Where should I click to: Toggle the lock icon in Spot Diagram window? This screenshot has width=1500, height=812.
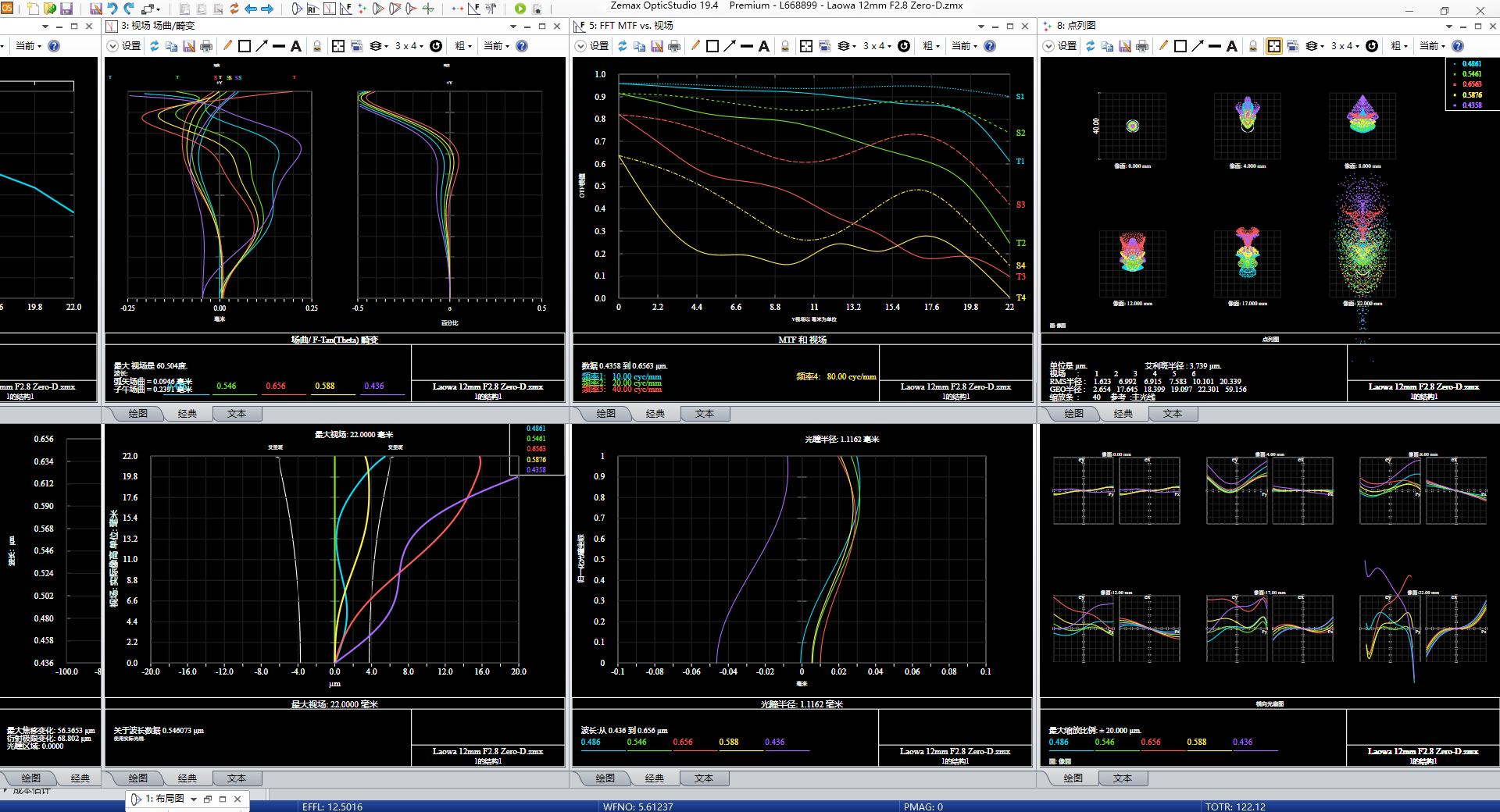1253,46
